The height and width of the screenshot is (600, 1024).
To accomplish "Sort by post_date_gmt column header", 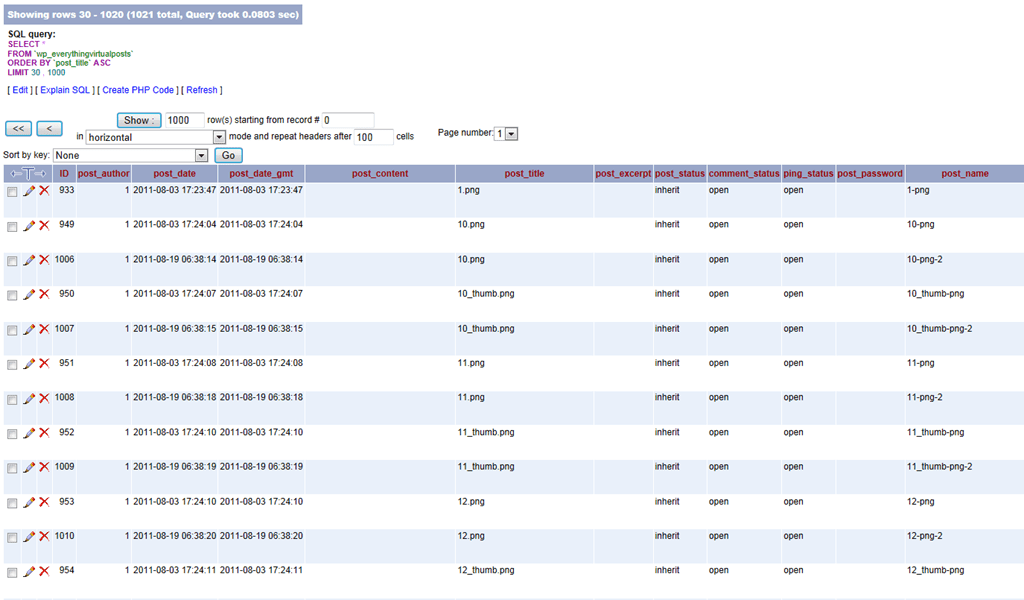I will pos(261,174).
